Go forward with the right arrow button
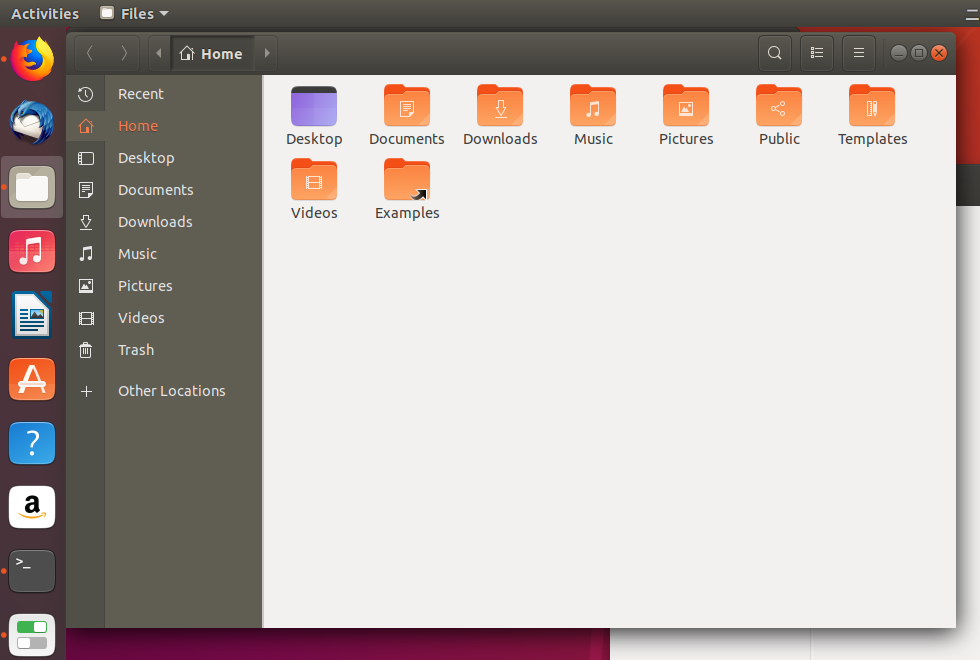 [x=124, y=53]
